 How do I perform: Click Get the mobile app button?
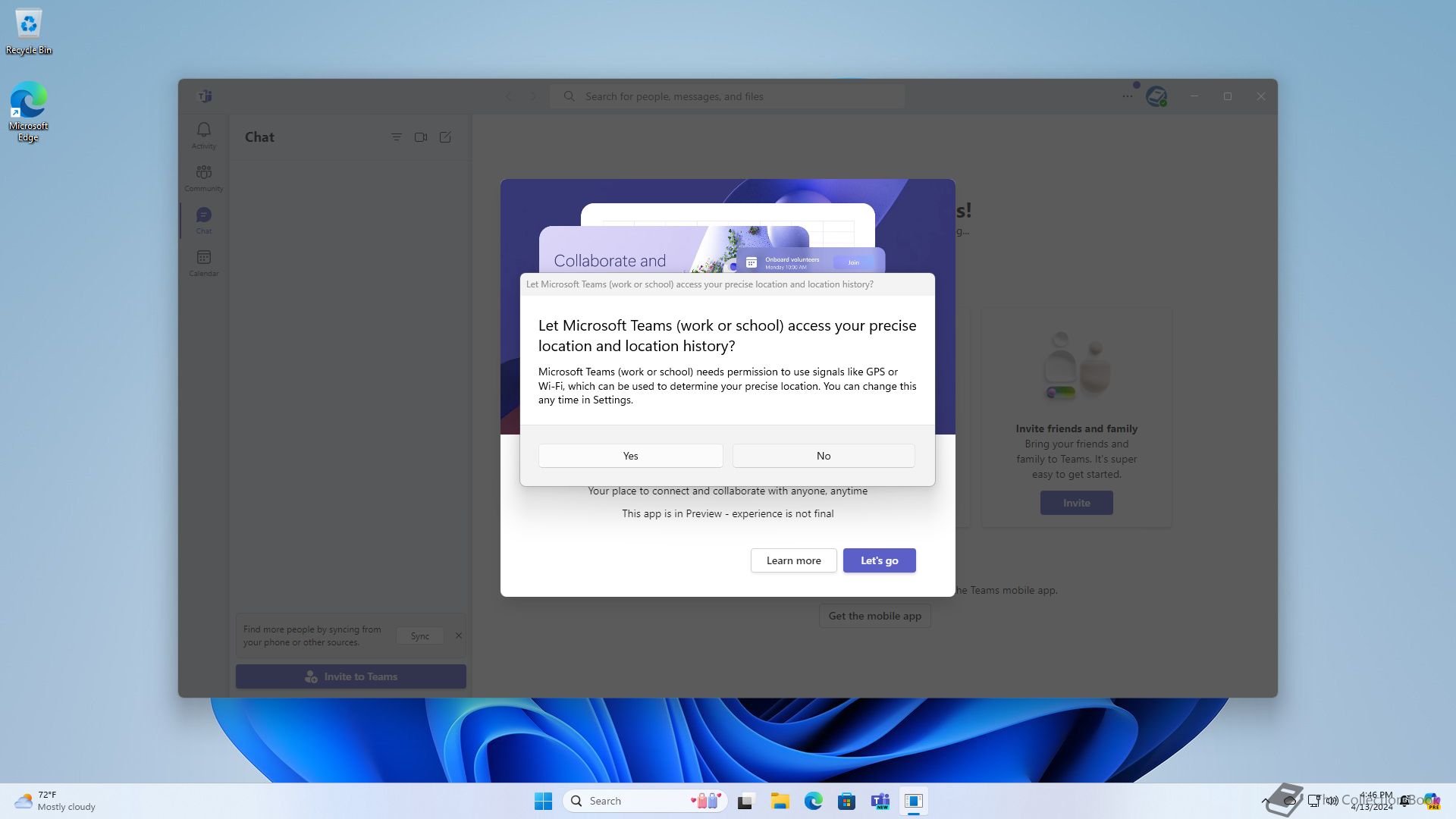tap(874, 616)
